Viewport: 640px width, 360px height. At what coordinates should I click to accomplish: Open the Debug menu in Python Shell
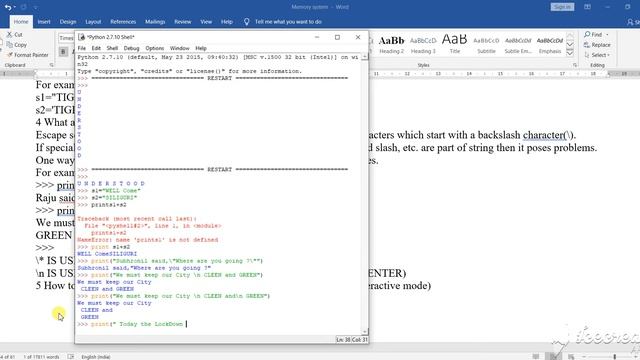click(x=131, y=48)
